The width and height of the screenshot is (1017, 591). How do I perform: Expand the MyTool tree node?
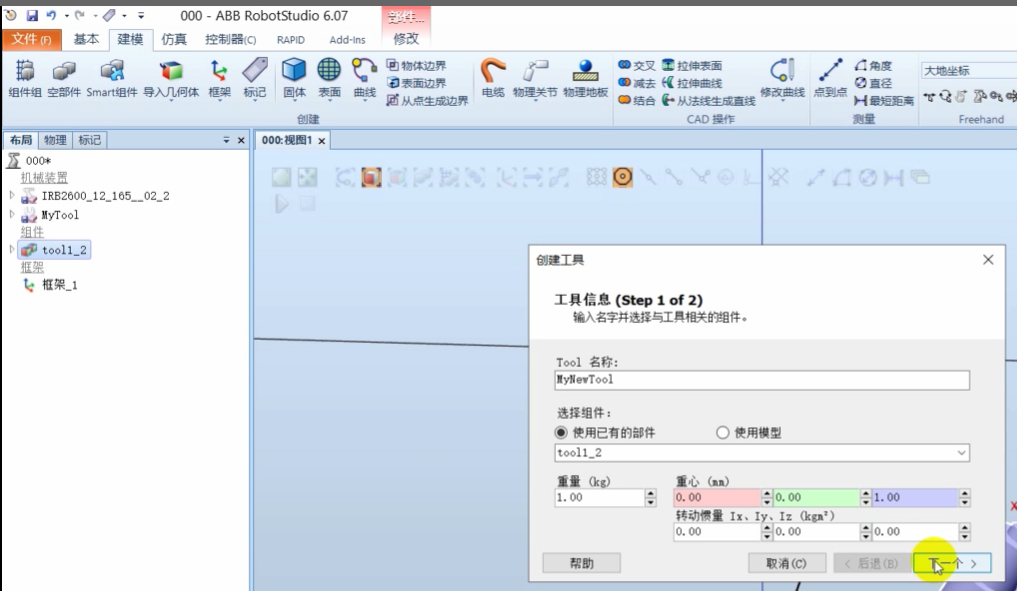point(12,214)
